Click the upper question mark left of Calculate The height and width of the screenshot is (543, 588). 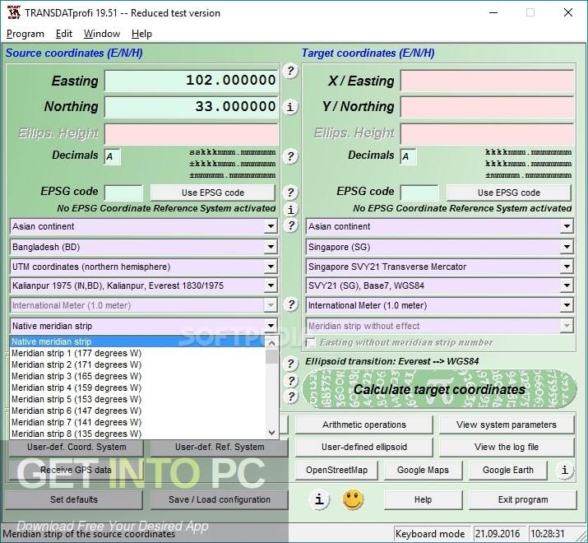(x=290, y=381)
